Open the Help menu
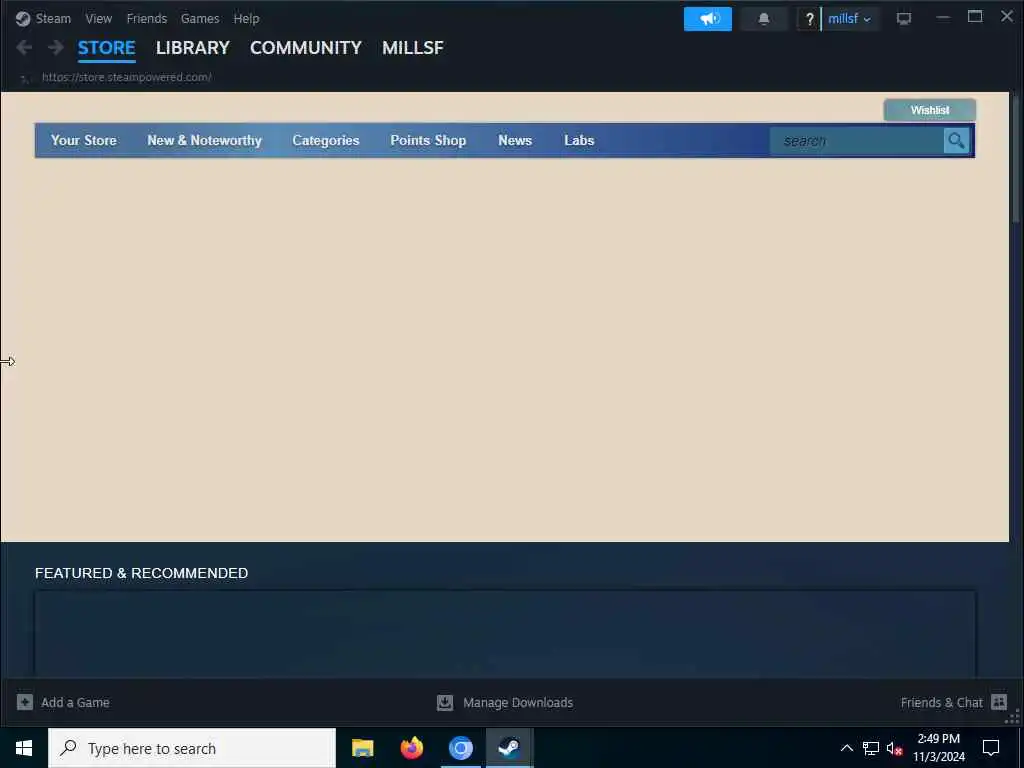The width and height of the screenshot is (1024, 768). point(246,18)
